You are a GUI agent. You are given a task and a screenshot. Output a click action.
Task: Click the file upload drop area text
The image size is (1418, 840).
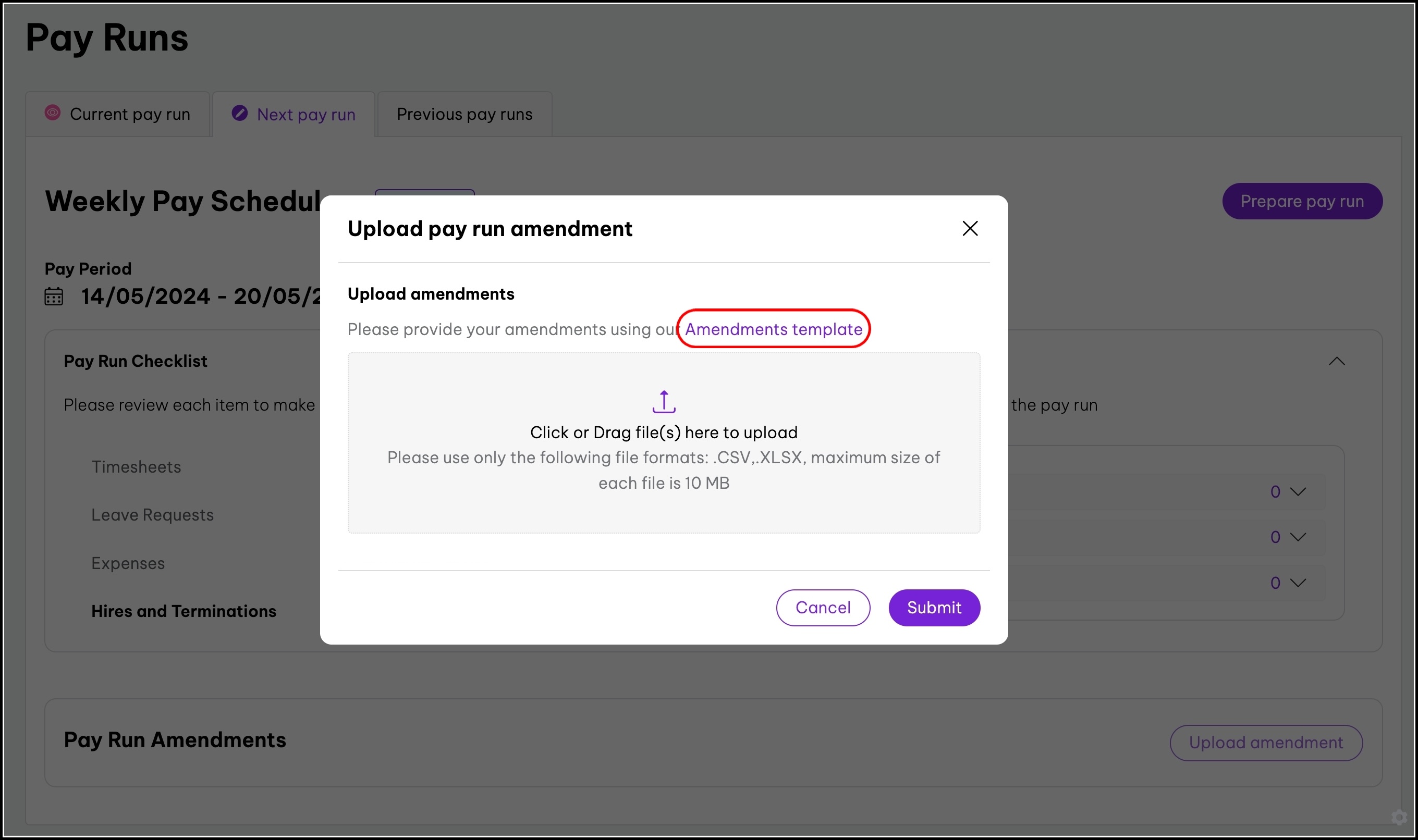(664, 433)
